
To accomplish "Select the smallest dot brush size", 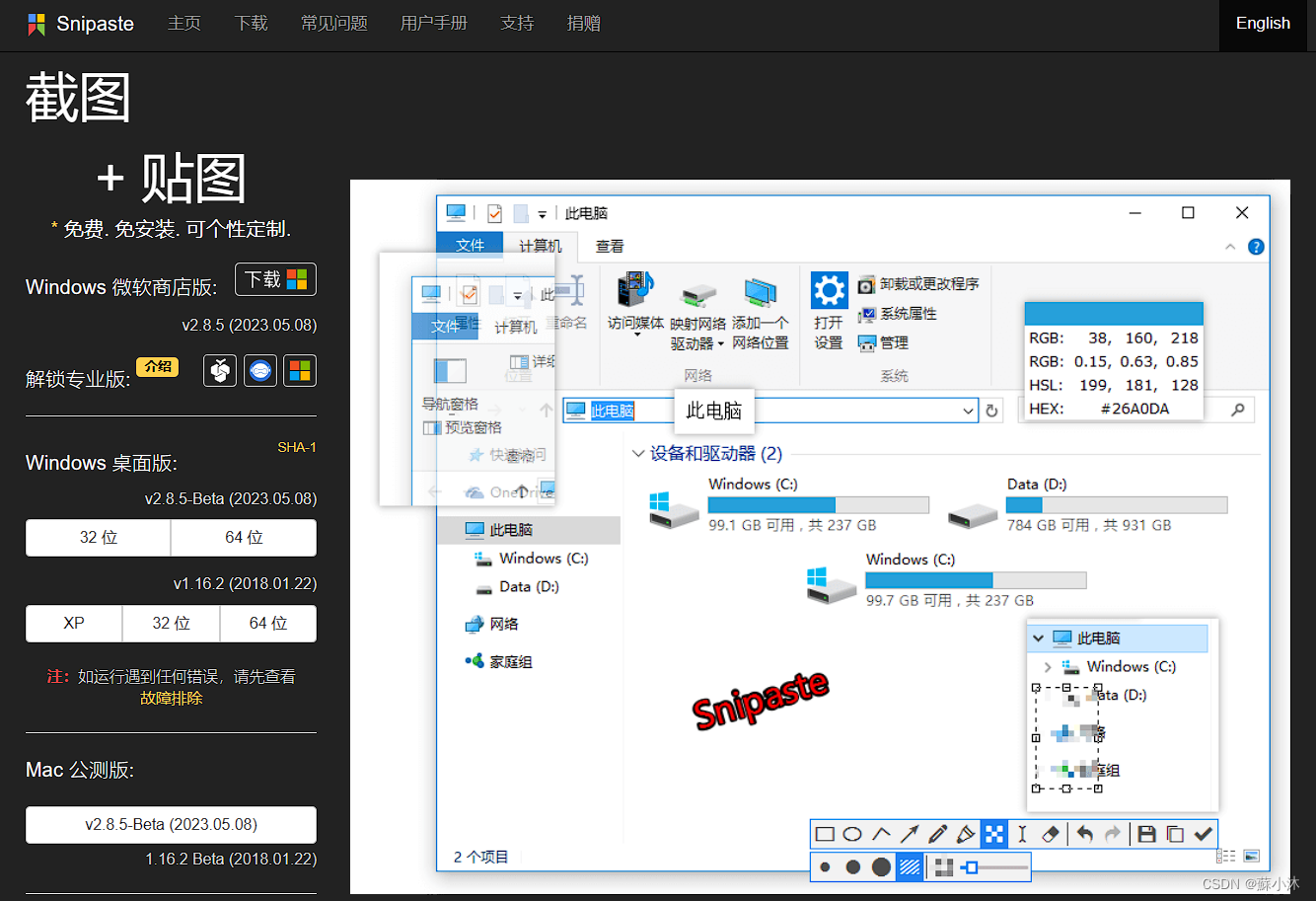I will [x=825, y=867].
